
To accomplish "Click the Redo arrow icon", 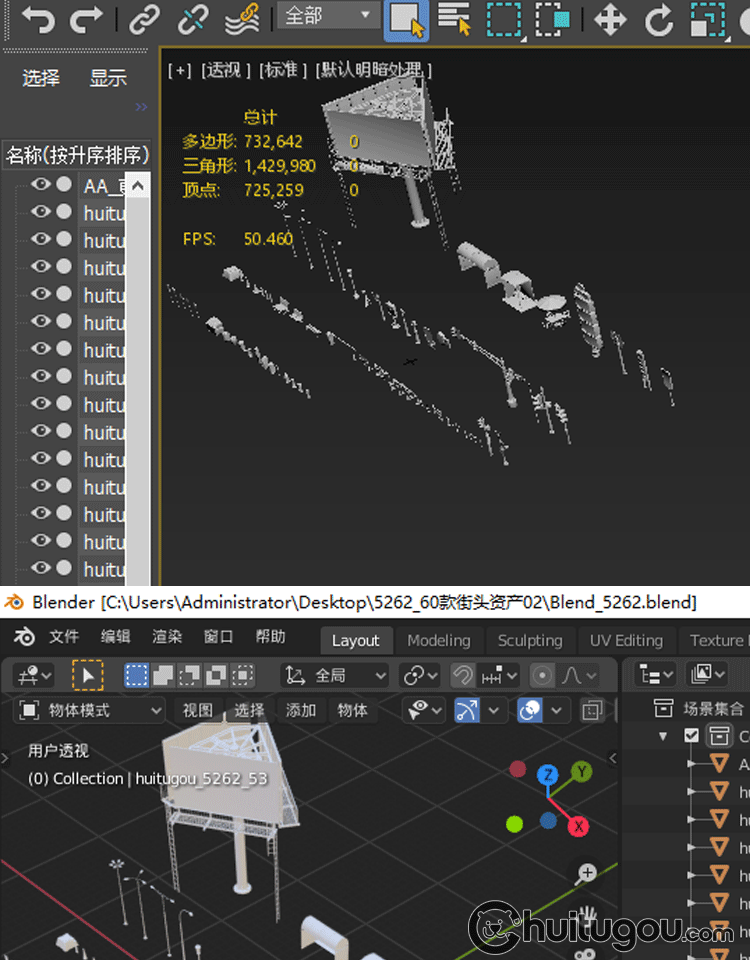I will point(87,18).
